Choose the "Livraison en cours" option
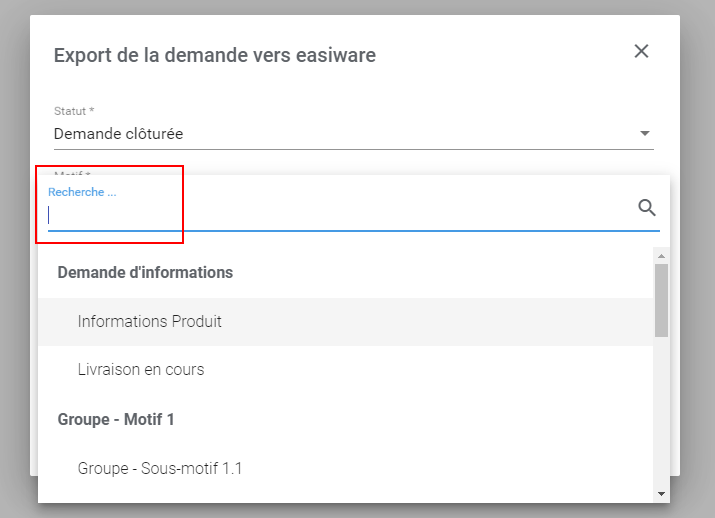Image resolution: width=715 pixels, height=518 pixels. (x=141, y=370)
